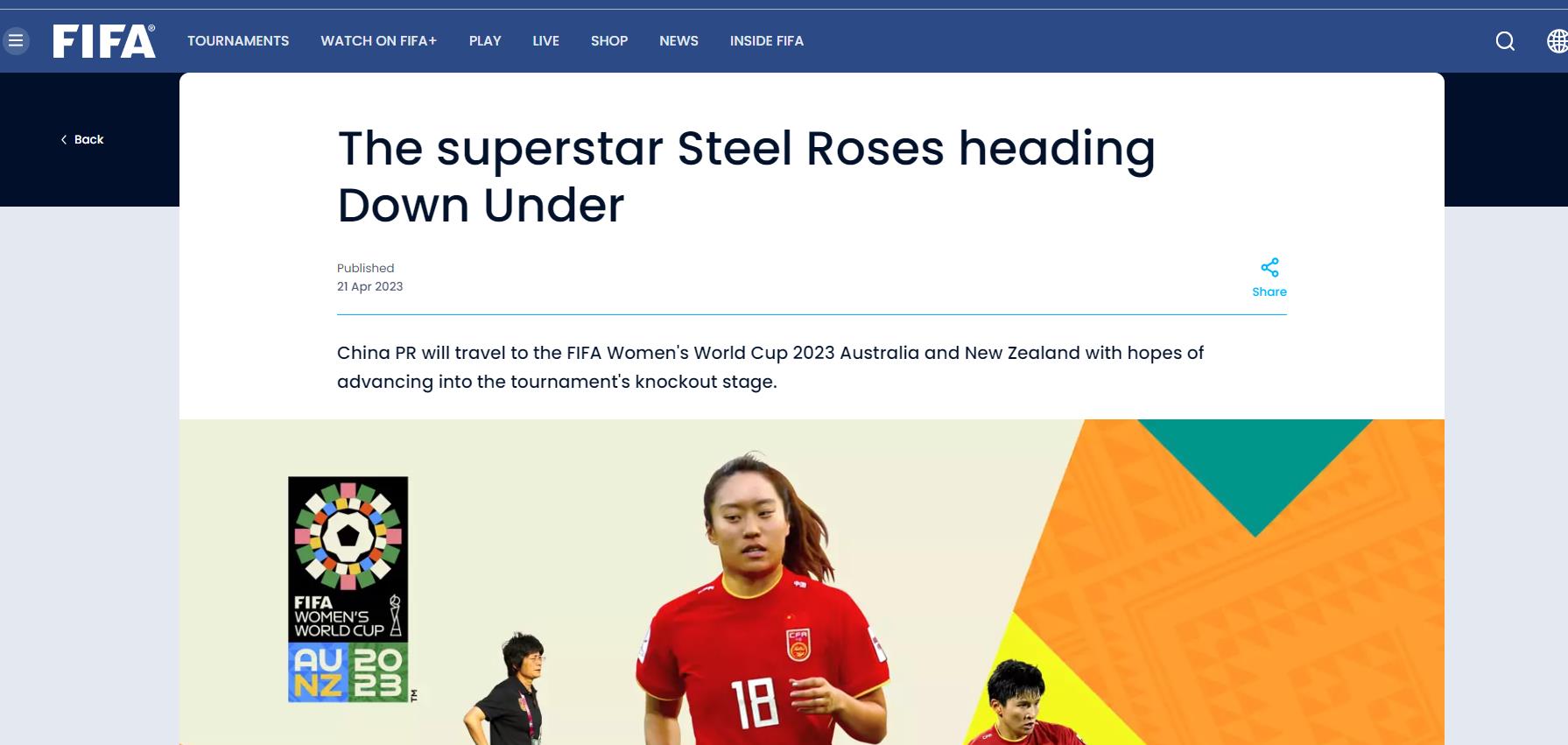Open the Inside FIFA menu
The image size is (1568, 745).
767,41
